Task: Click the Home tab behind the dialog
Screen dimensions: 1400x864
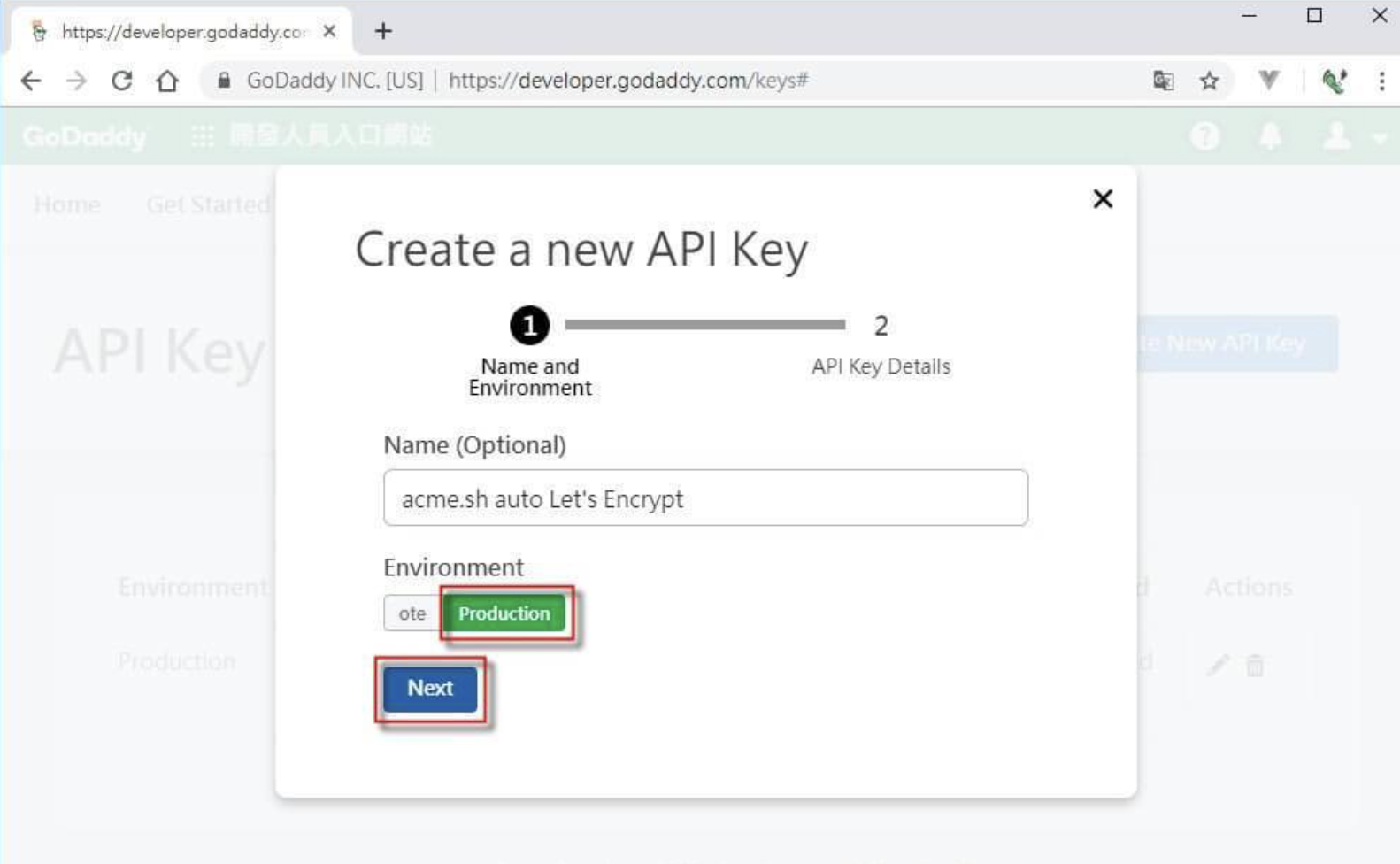Action: 67,204
